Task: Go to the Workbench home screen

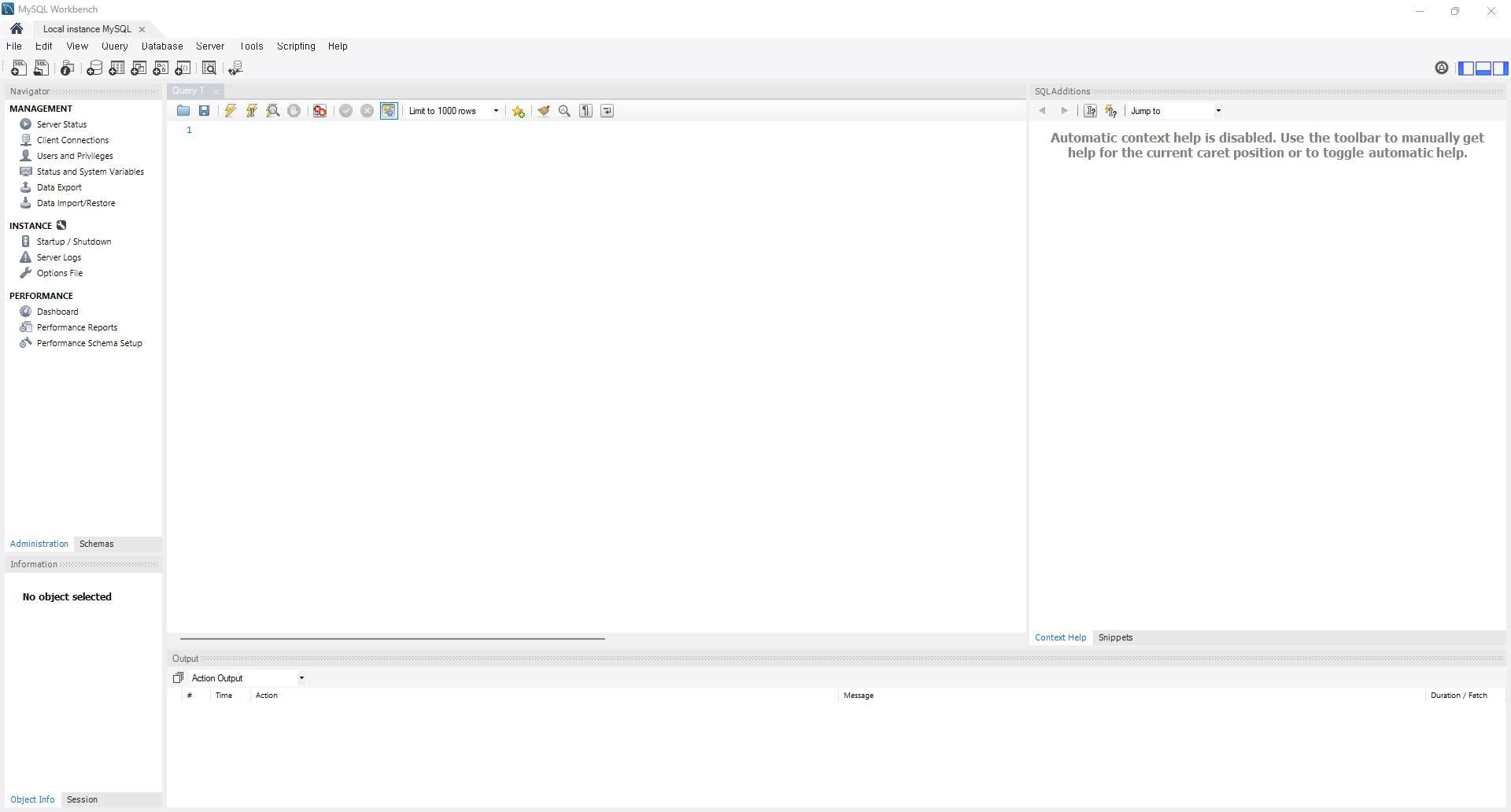Action: click(x=17, y=29)
